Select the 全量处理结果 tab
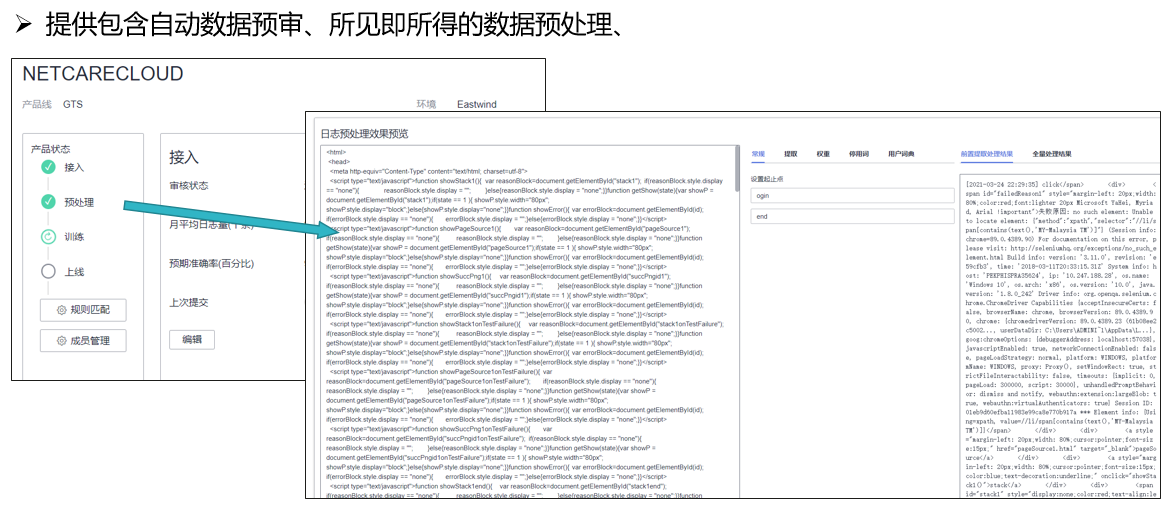Screen dimensions: 1175x505 click(x=1051, y=154)
